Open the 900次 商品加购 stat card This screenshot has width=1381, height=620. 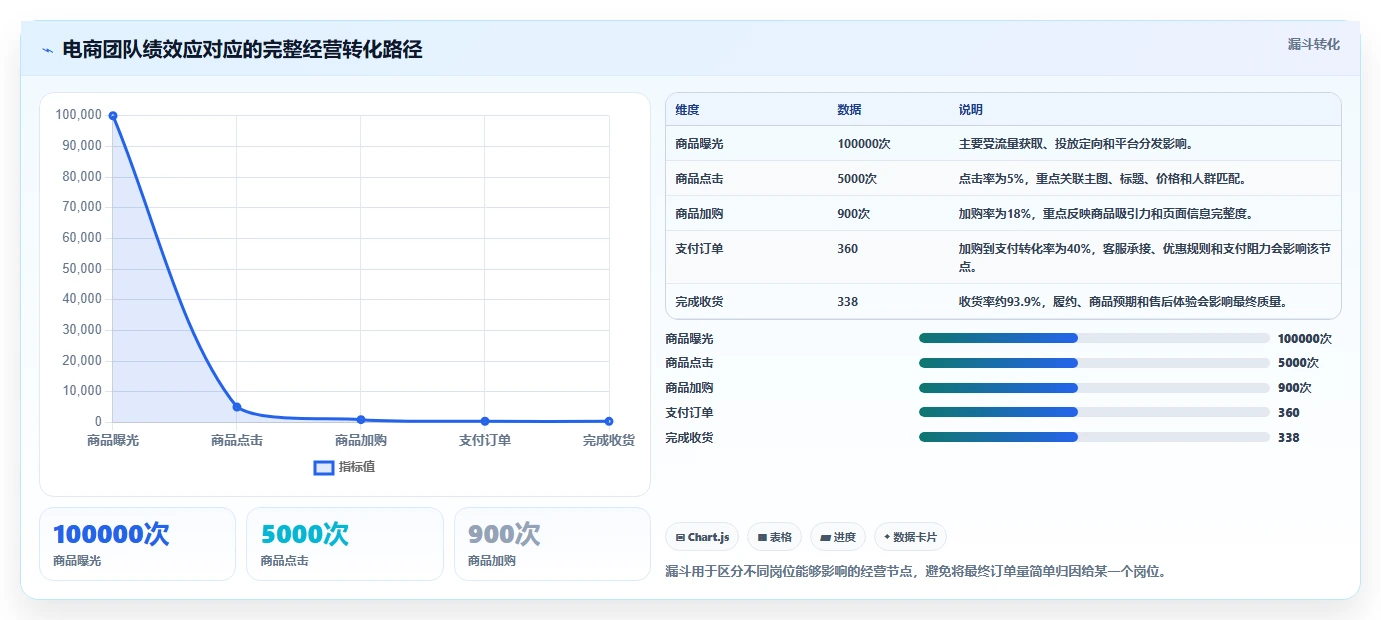point(552,544)
